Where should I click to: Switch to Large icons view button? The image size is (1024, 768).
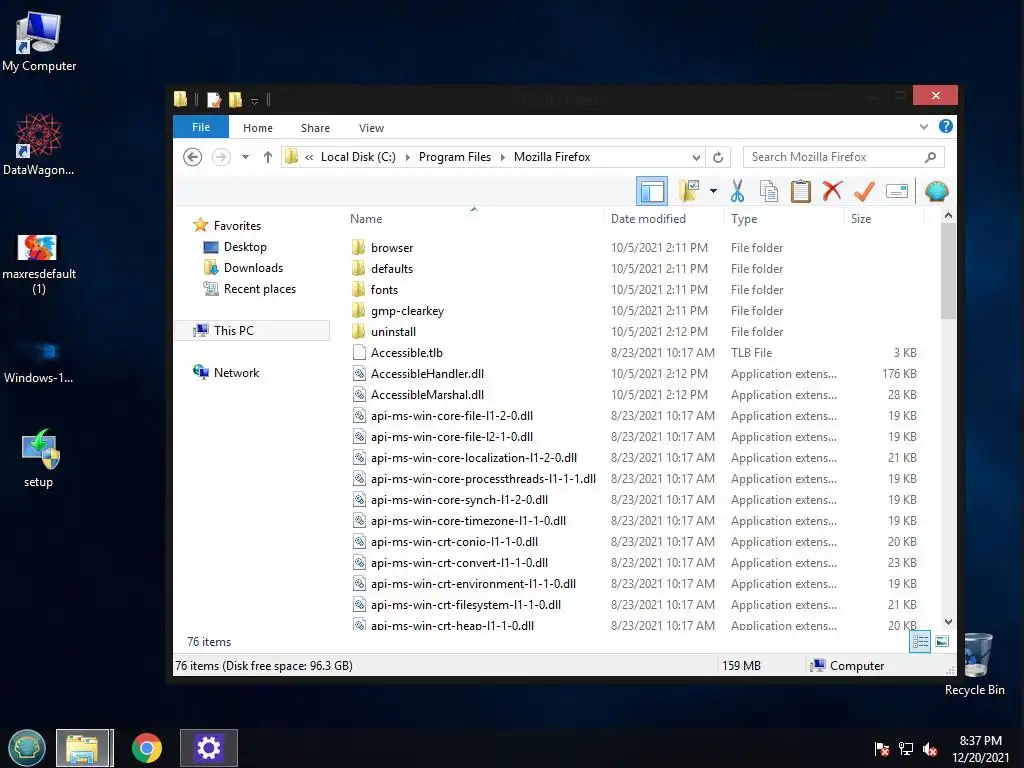tap(942, 641)
